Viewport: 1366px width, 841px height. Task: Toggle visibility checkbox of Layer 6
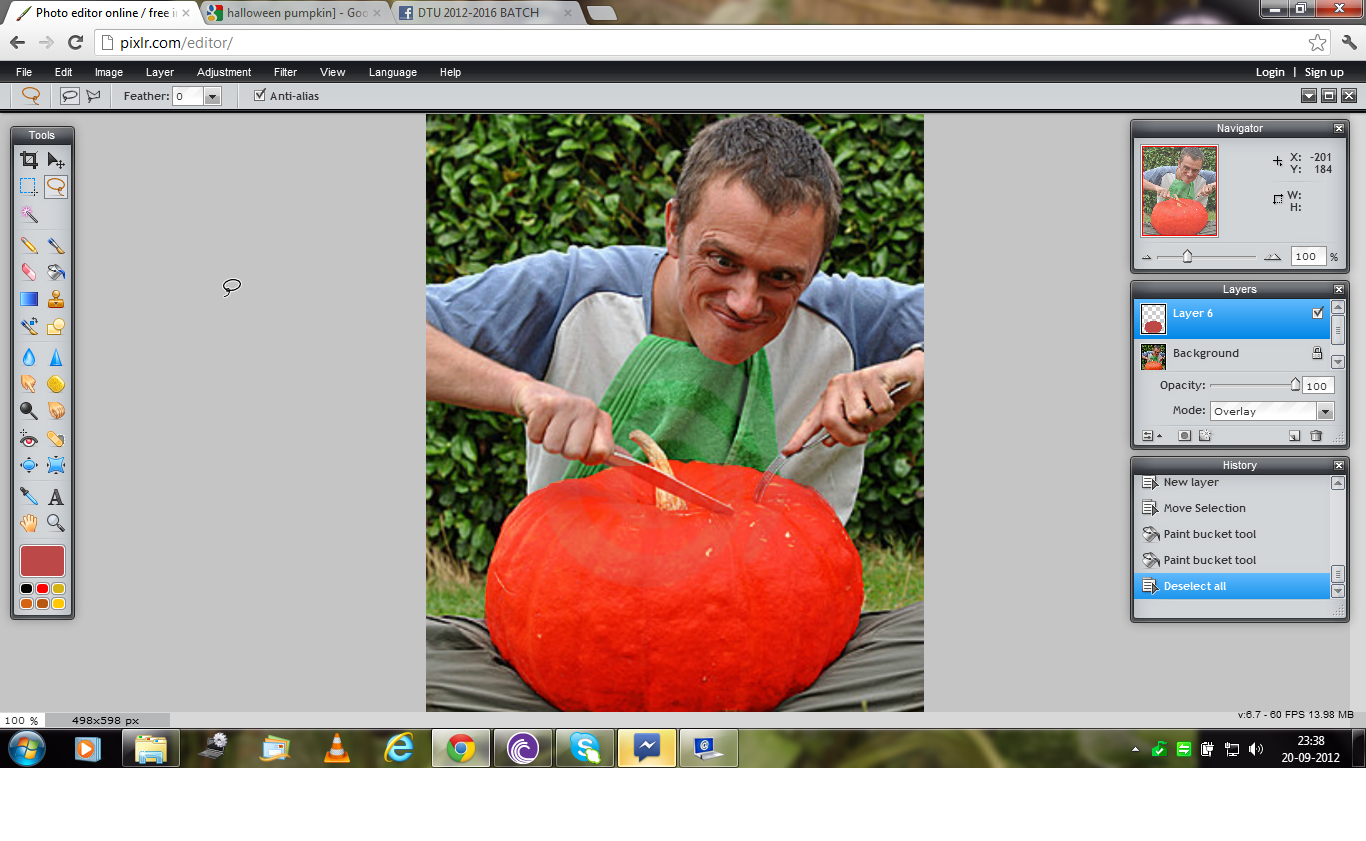[1318, 313]
